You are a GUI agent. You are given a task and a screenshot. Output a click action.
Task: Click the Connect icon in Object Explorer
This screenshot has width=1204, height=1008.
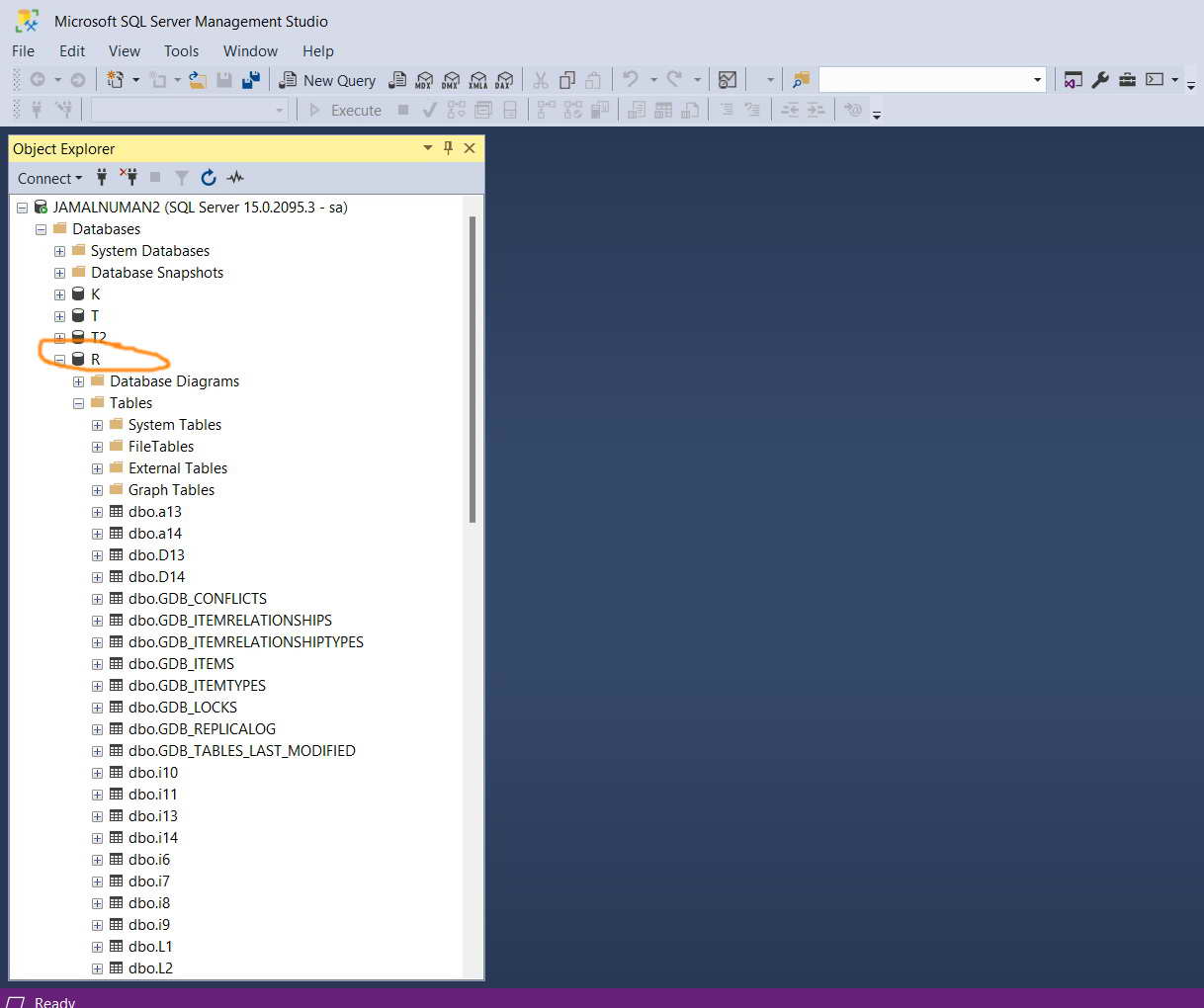[102, 178]
